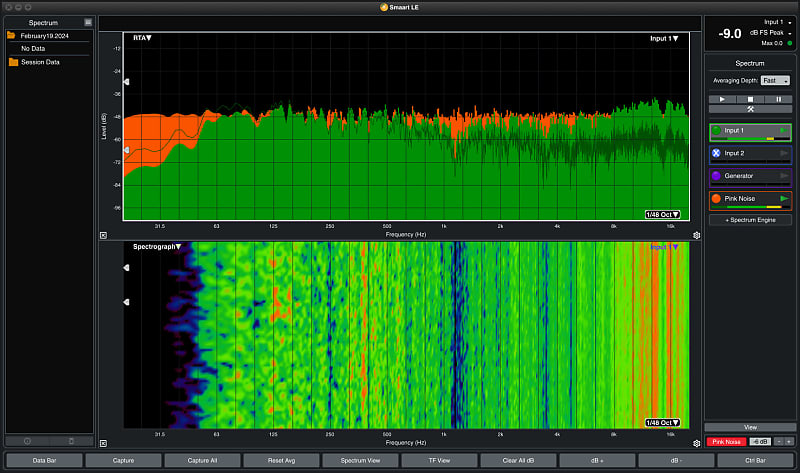Start all spectrum engines with the play button
This screenshot has height=473, width=800.
pyautogui.click(x=722, y=99)
